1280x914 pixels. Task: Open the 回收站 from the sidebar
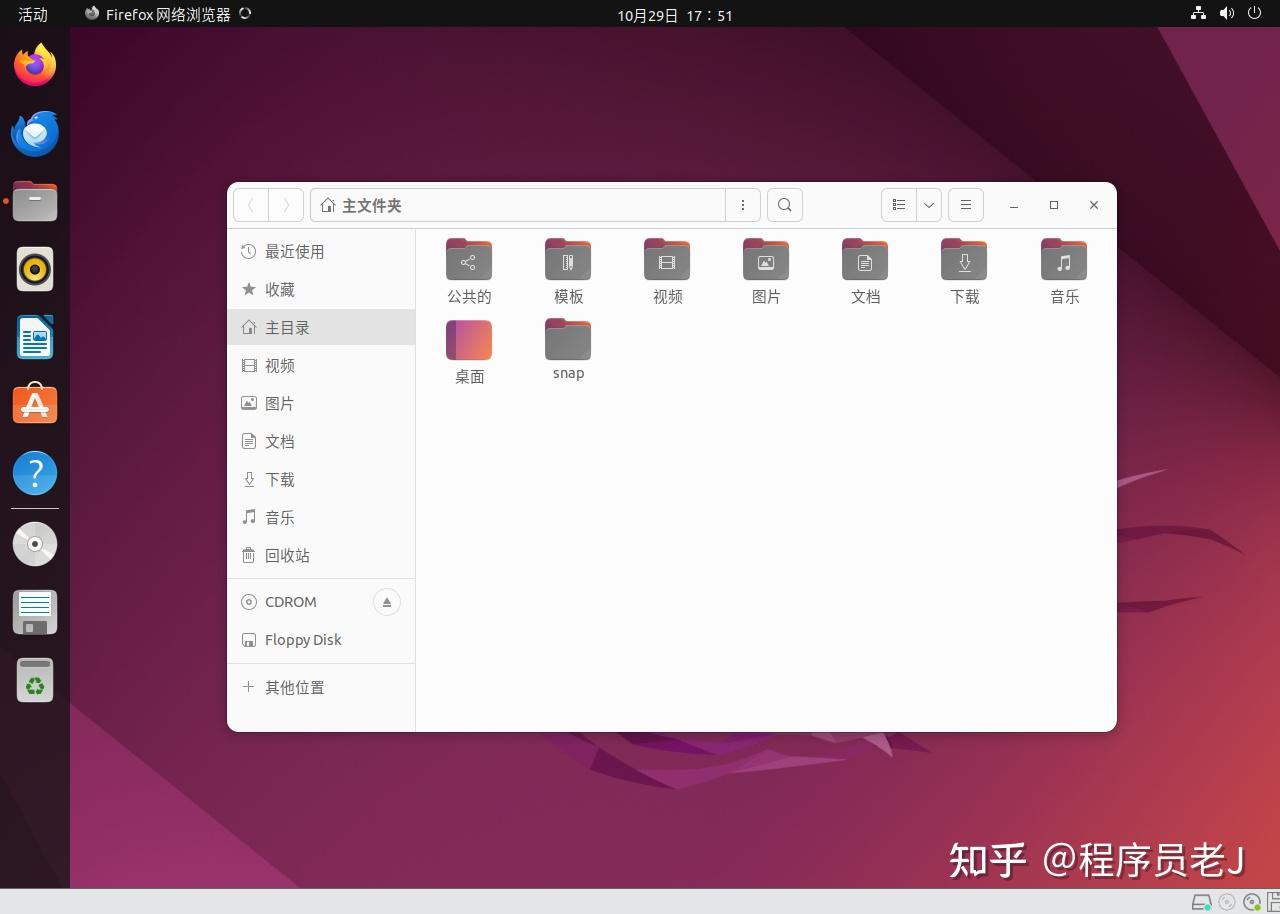[x=287, y=555]
